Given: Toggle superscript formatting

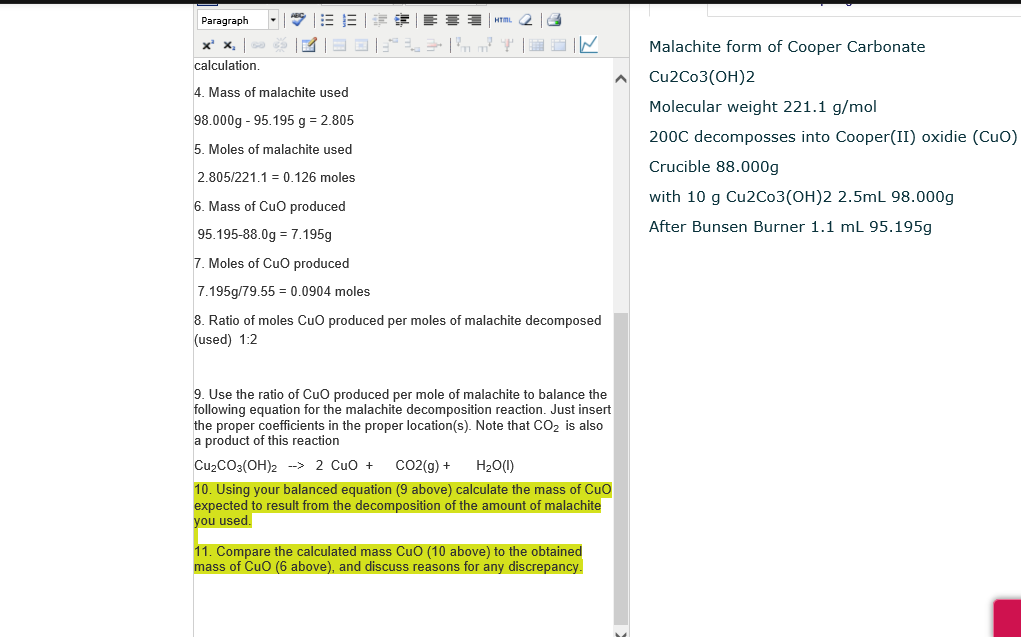Looking at the screenshot, I should coord(207,46).
